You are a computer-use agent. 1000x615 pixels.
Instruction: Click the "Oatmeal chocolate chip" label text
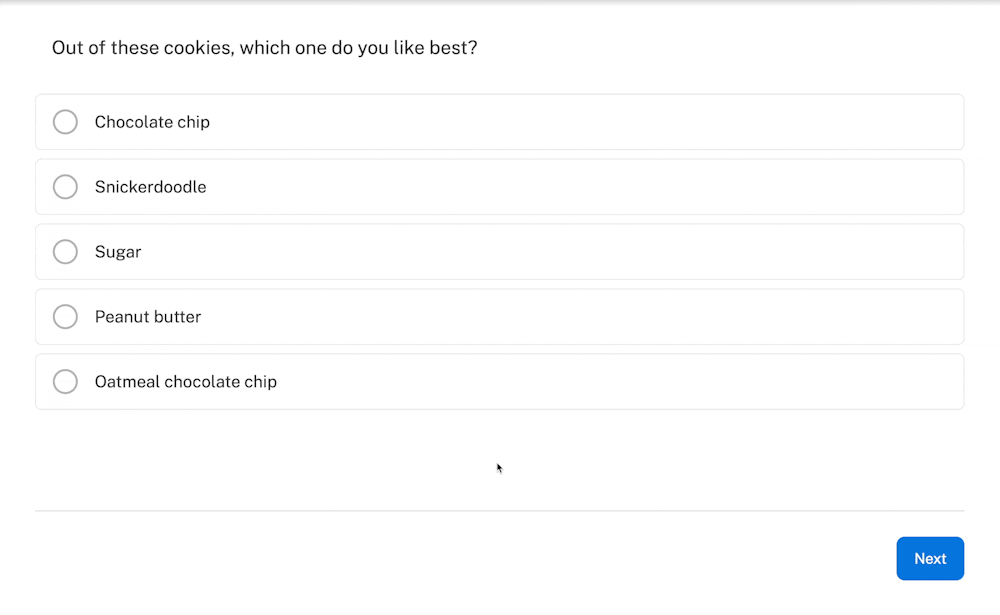[x=186, y=382]
